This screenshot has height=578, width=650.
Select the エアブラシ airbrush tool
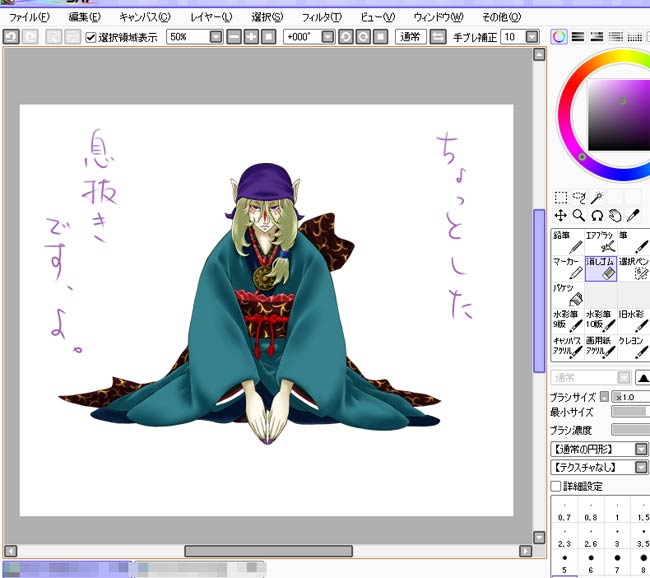[601, 242]
